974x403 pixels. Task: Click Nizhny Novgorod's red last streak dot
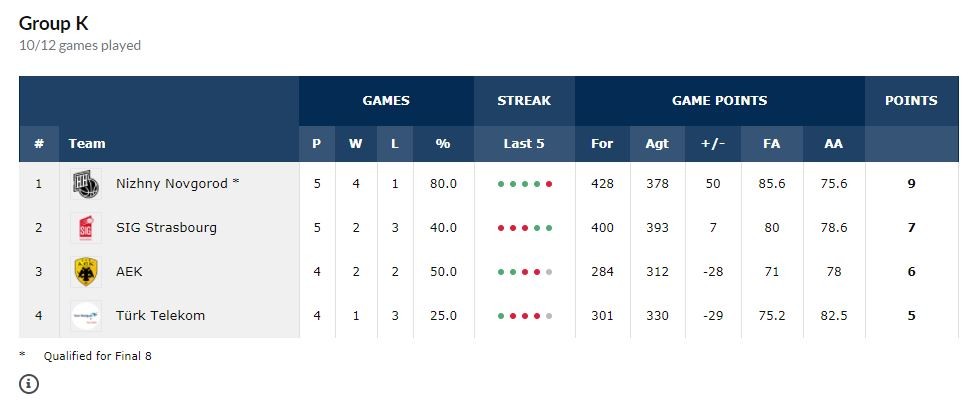click(x=549, y=184)
